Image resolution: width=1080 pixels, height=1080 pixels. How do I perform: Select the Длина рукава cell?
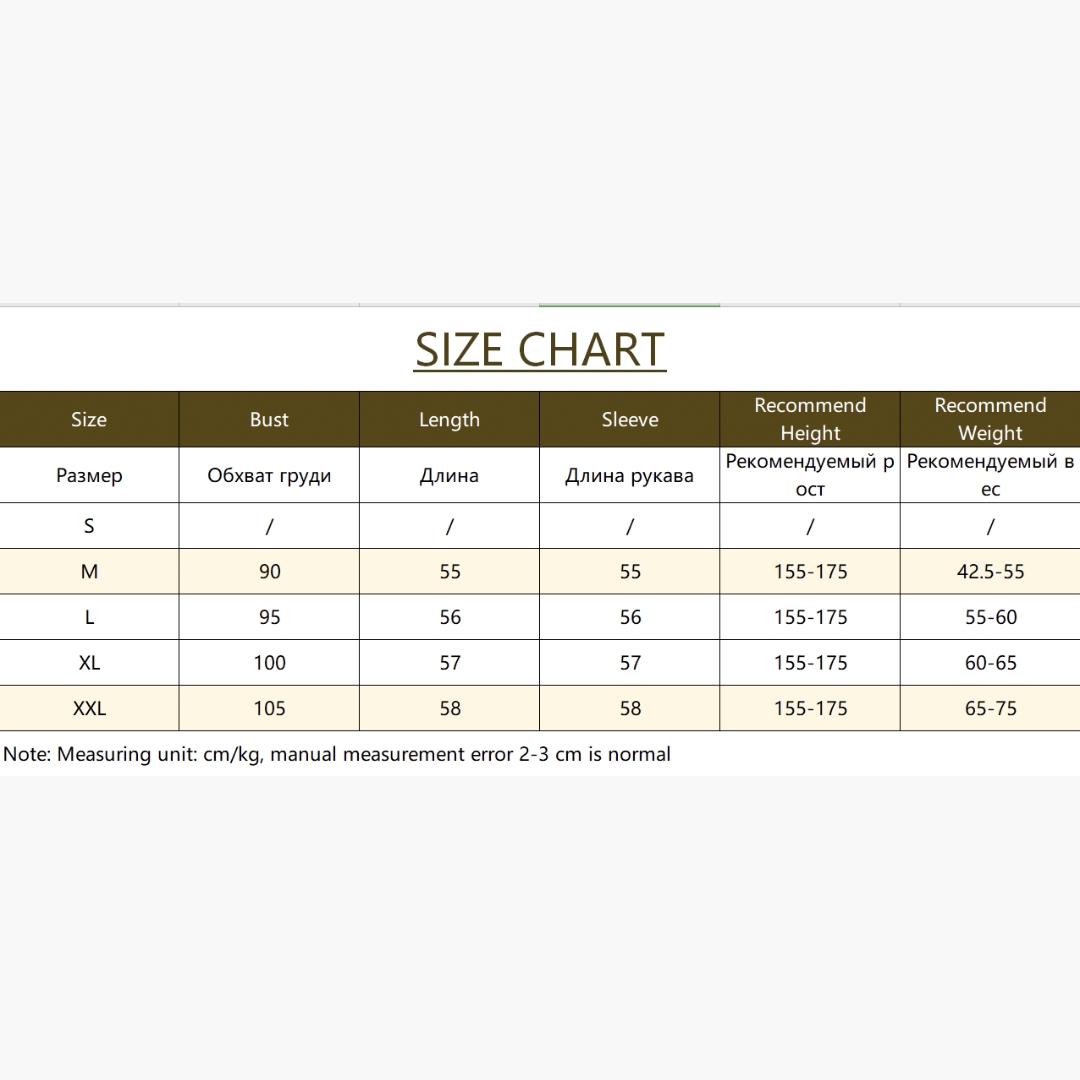click(x=630, y=475)
